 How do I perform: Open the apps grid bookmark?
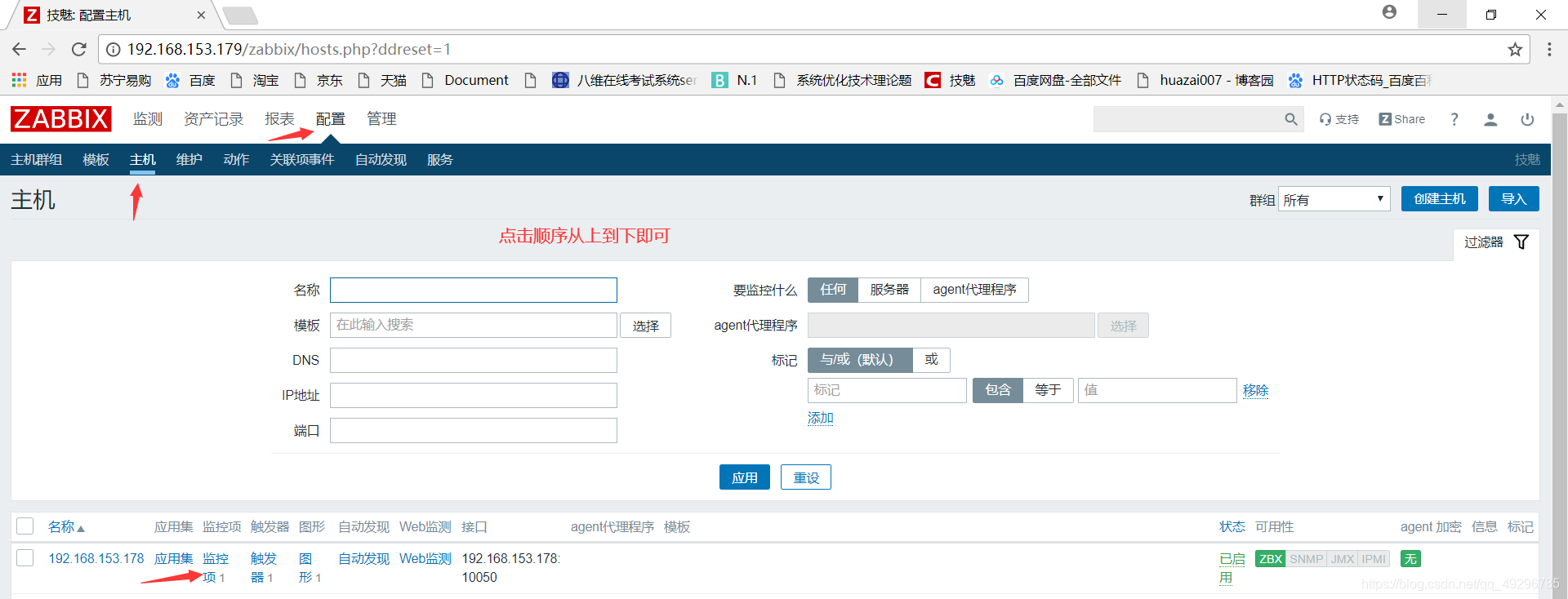tap(37, 80)
